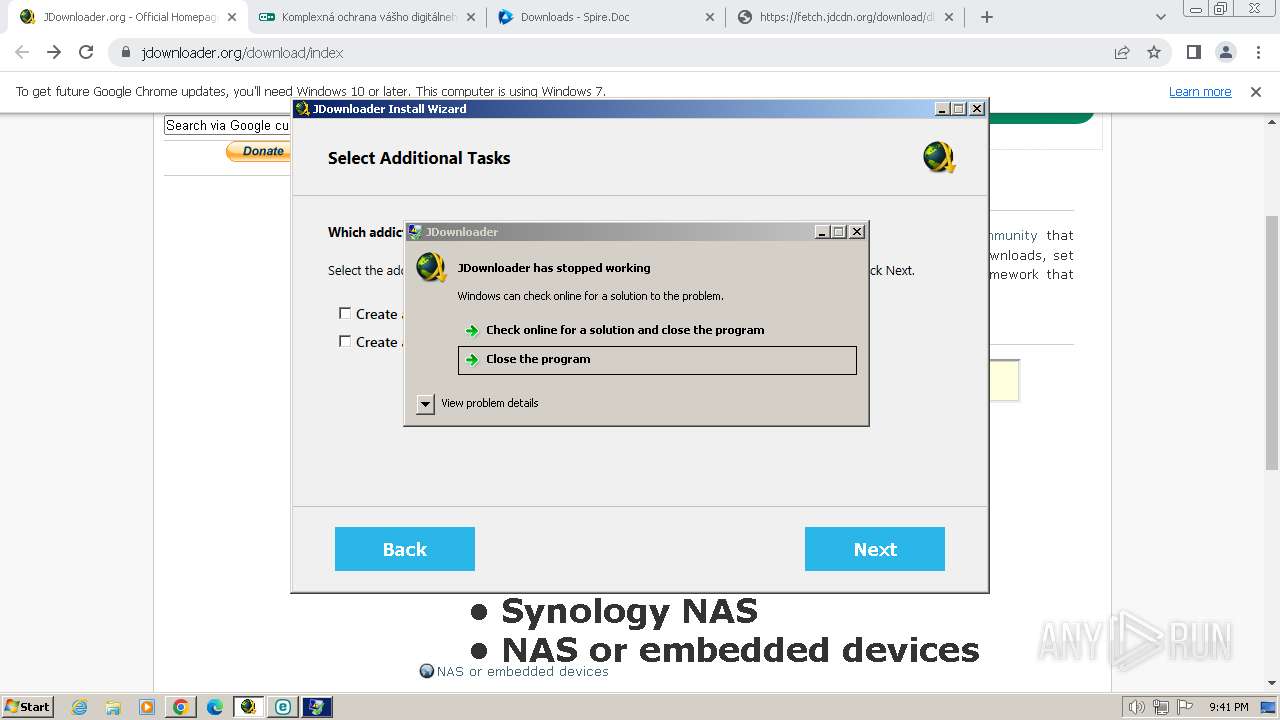Click Next in the install wizard
This screenshot has width=1280, height=720.
[x=875, y=549]
